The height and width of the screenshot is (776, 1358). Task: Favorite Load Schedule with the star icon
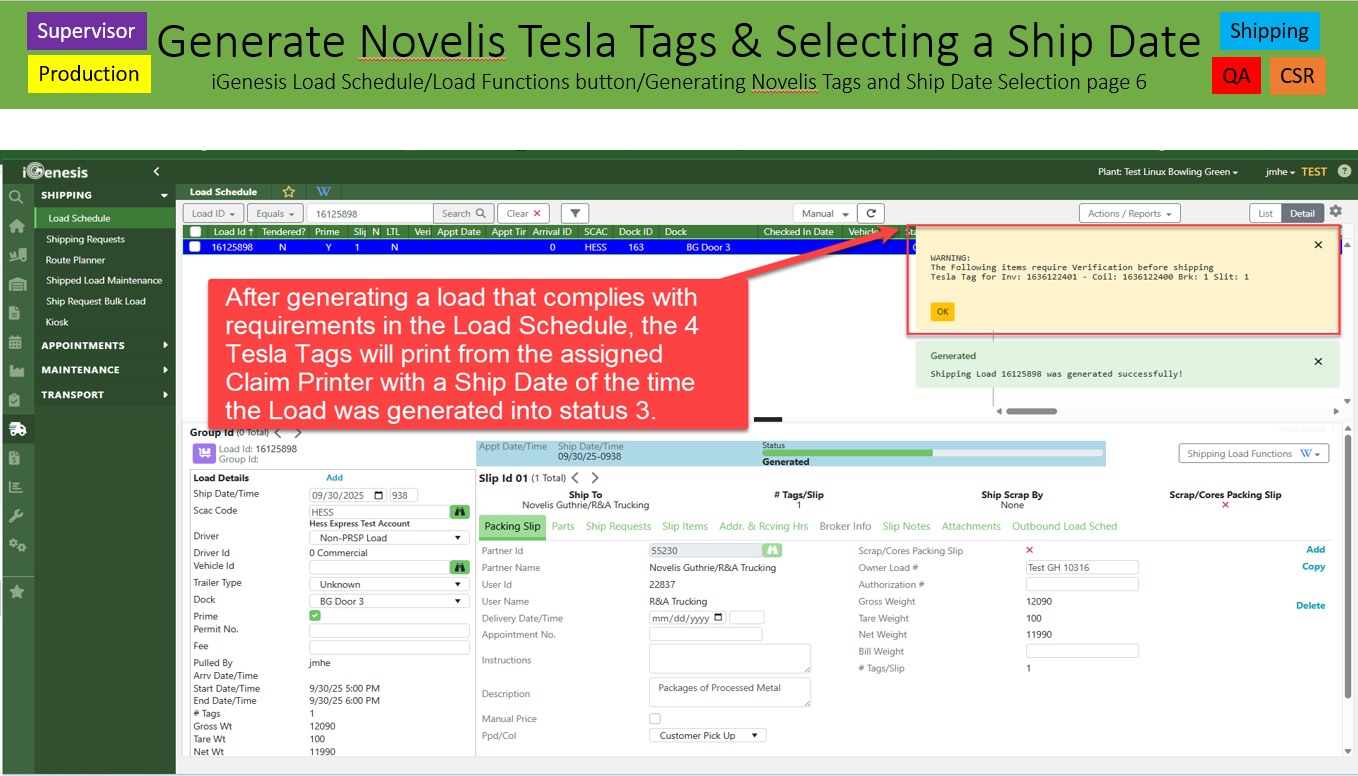click(x=289, y=192)
